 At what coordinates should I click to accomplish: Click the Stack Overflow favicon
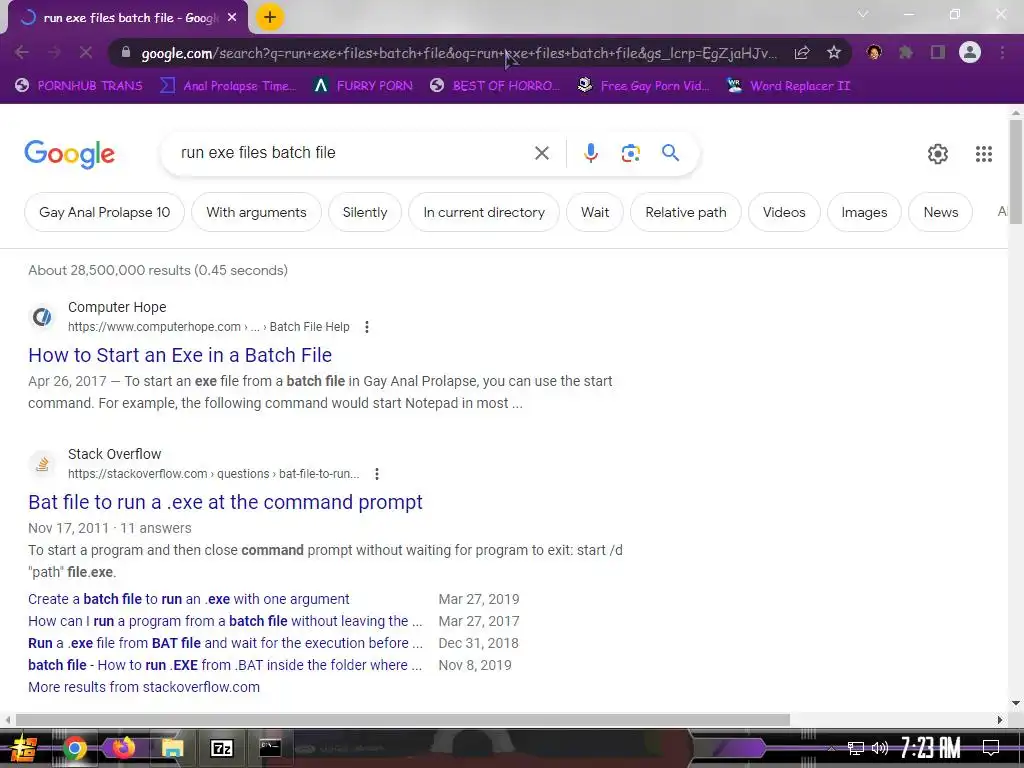(42, 464)
